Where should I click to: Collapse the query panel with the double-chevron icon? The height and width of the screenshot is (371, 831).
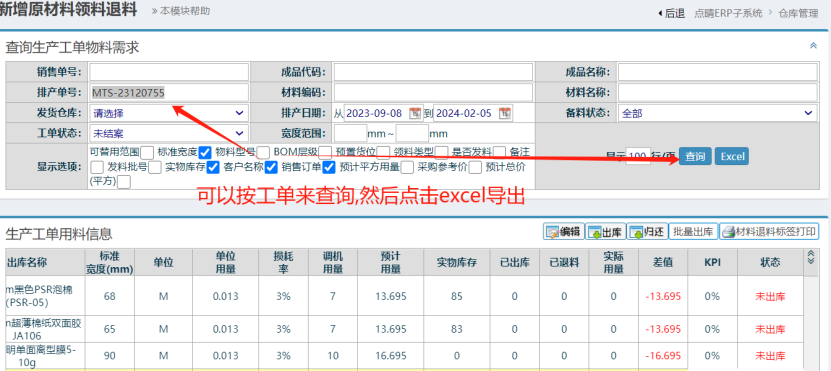pos(814,46)
